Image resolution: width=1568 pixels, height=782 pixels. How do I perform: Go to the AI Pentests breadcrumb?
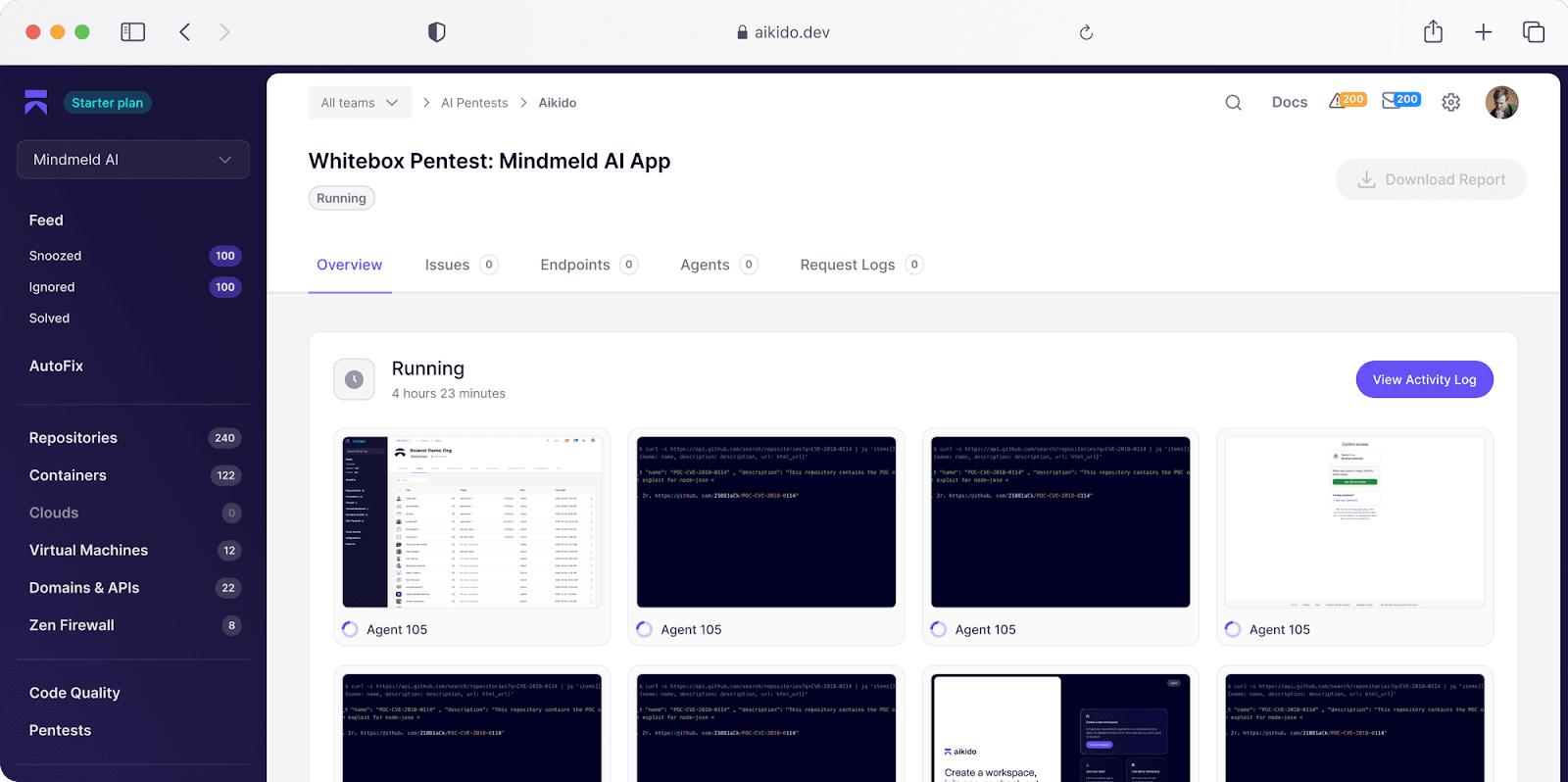tap(474, 103)
